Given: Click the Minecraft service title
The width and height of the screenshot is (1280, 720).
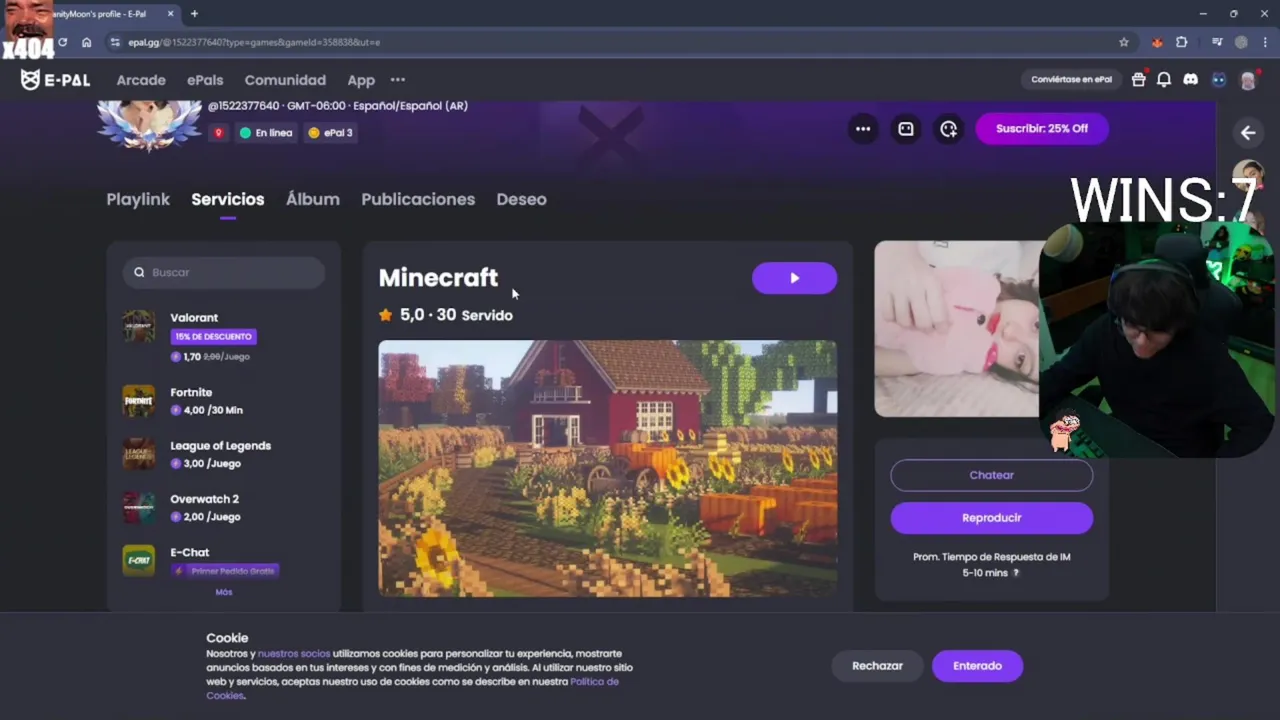Looking at the screenshot, I should (x=438, y=278).
